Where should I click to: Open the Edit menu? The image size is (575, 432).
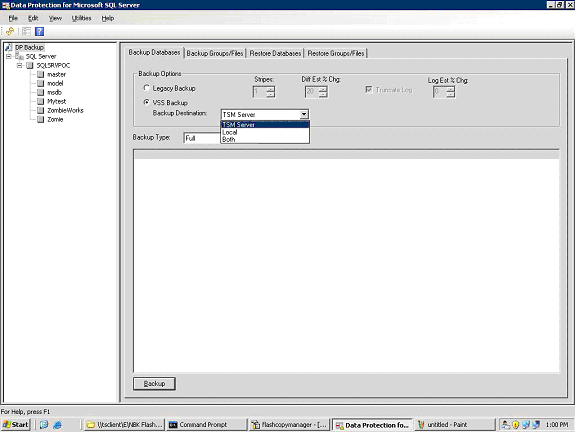tap(33, 18)
